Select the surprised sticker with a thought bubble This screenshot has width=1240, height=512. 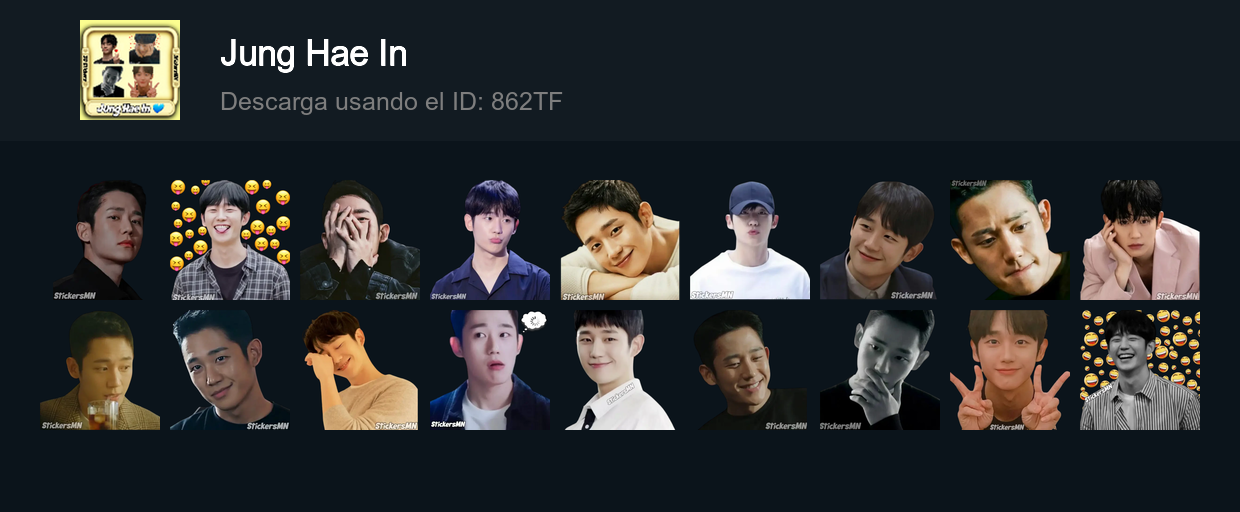click(490, 370)
